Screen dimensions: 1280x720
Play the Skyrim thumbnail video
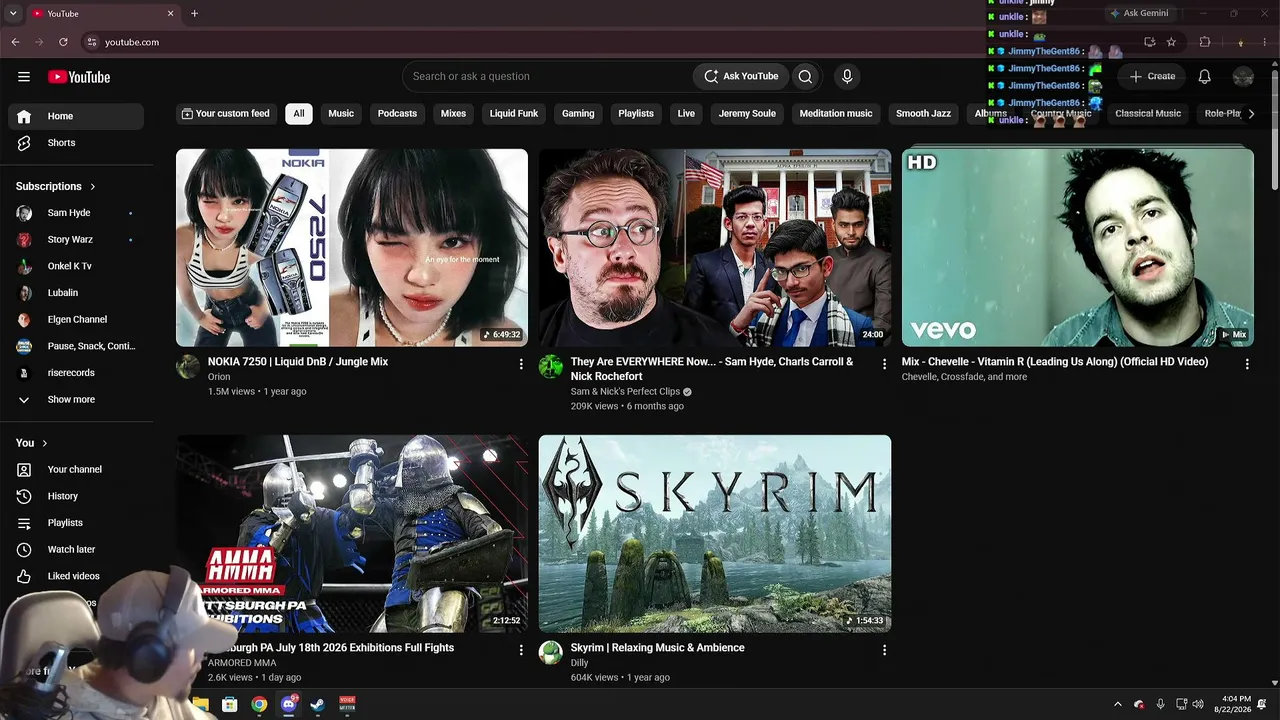[715, 533]
